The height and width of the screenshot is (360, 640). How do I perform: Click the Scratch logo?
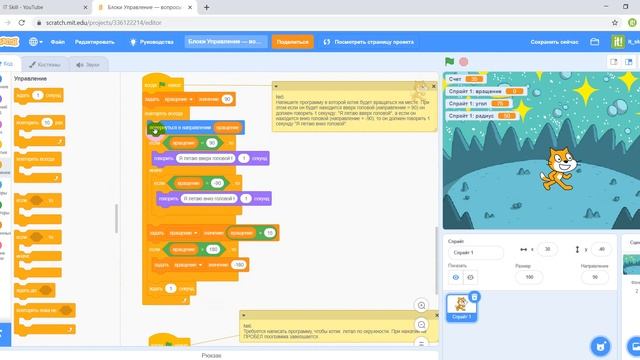pyautogui.click(x=9, y=42)
